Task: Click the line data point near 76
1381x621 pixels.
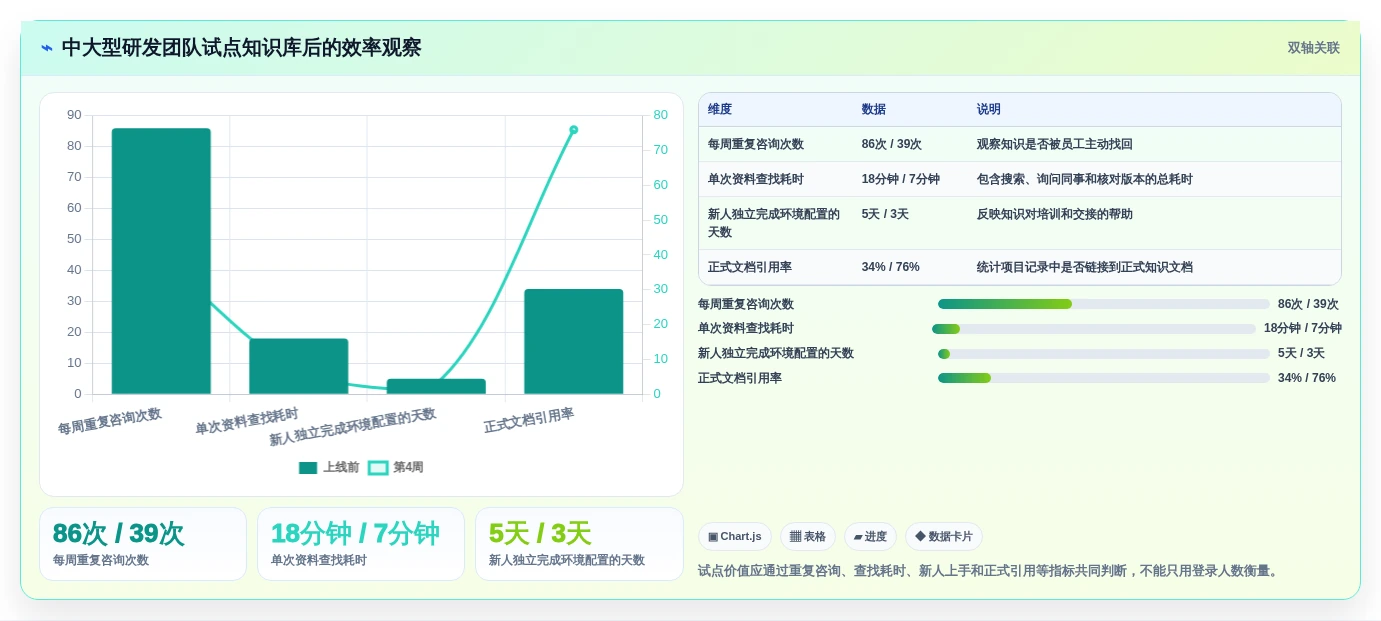Action: [x=574, y=129]
